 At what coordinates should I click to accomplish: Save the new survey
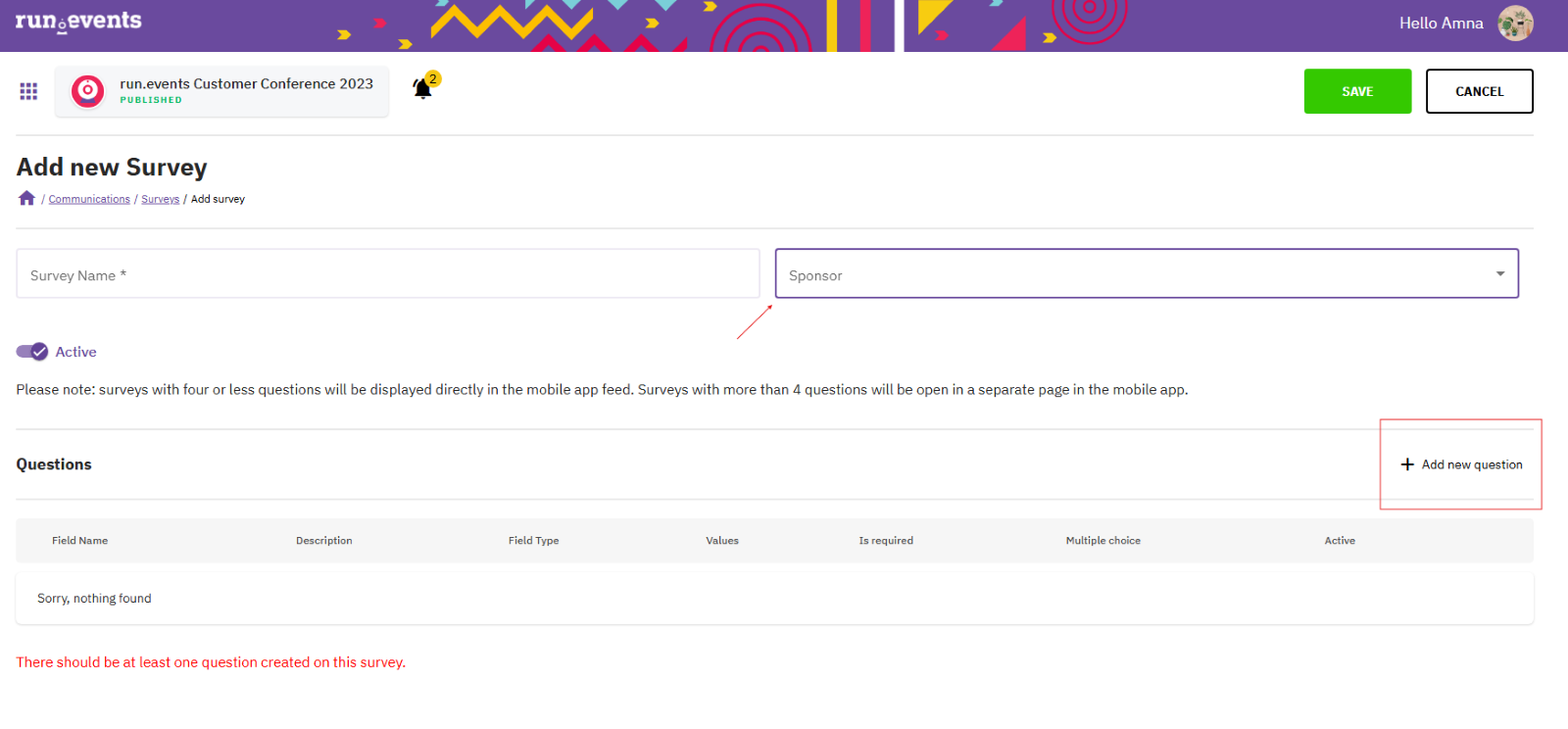1357,91
